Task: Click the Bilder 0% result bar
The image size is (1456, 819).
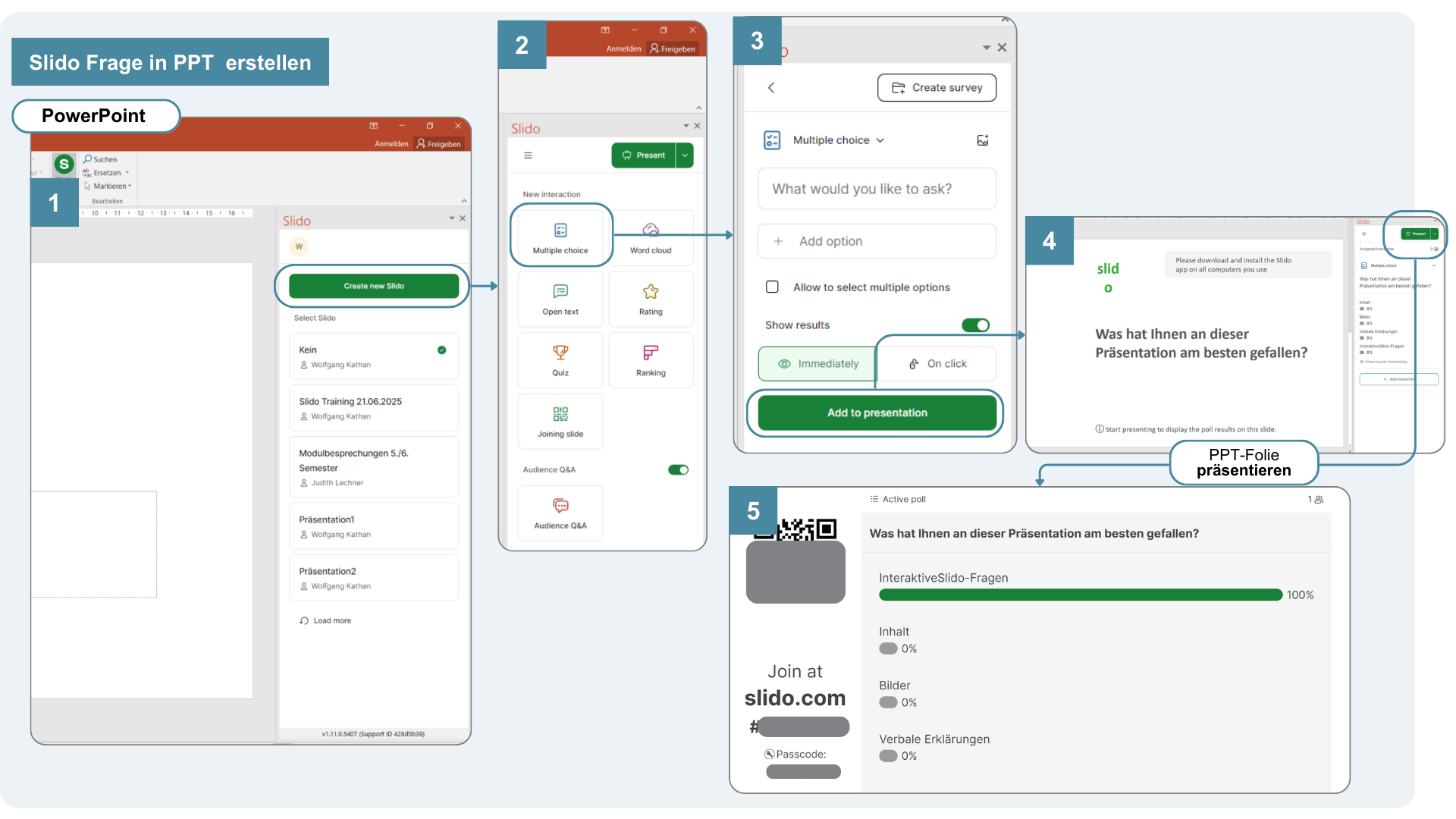Action: pyautogui.click(x=888, y=702)
